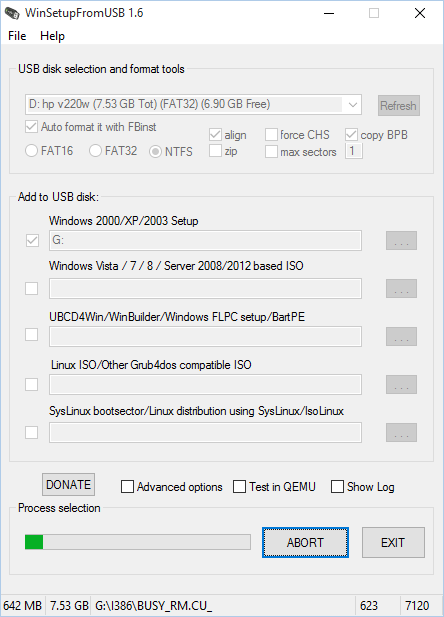Check the Windows Vista/7/8 ISO checkbox
444x617 pixels.
(x=31, y=288)
